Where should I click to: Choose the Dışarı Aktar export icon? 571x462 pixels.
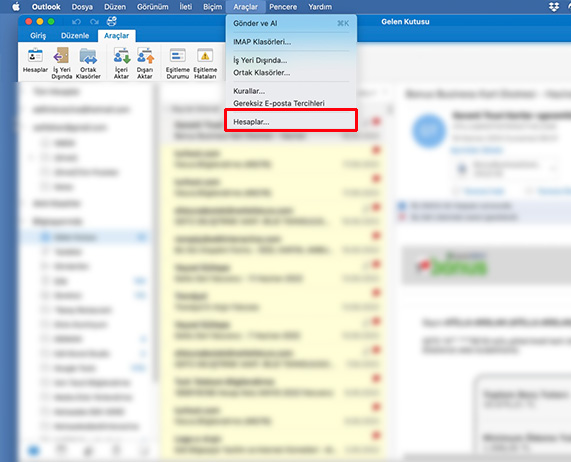coord(145,63)
